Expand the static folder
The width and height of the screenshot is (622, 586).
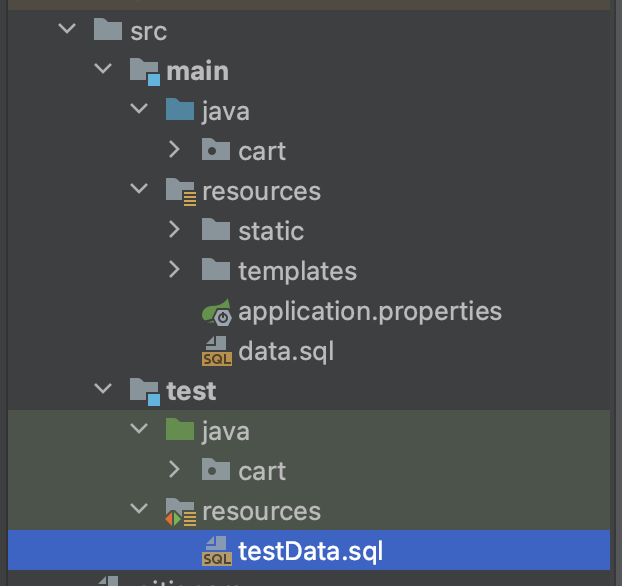pos(174,229)
